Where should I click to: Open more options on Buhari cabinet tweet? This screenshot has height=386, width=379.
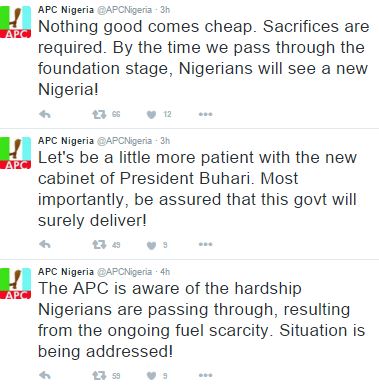click(x=205, y=244)
